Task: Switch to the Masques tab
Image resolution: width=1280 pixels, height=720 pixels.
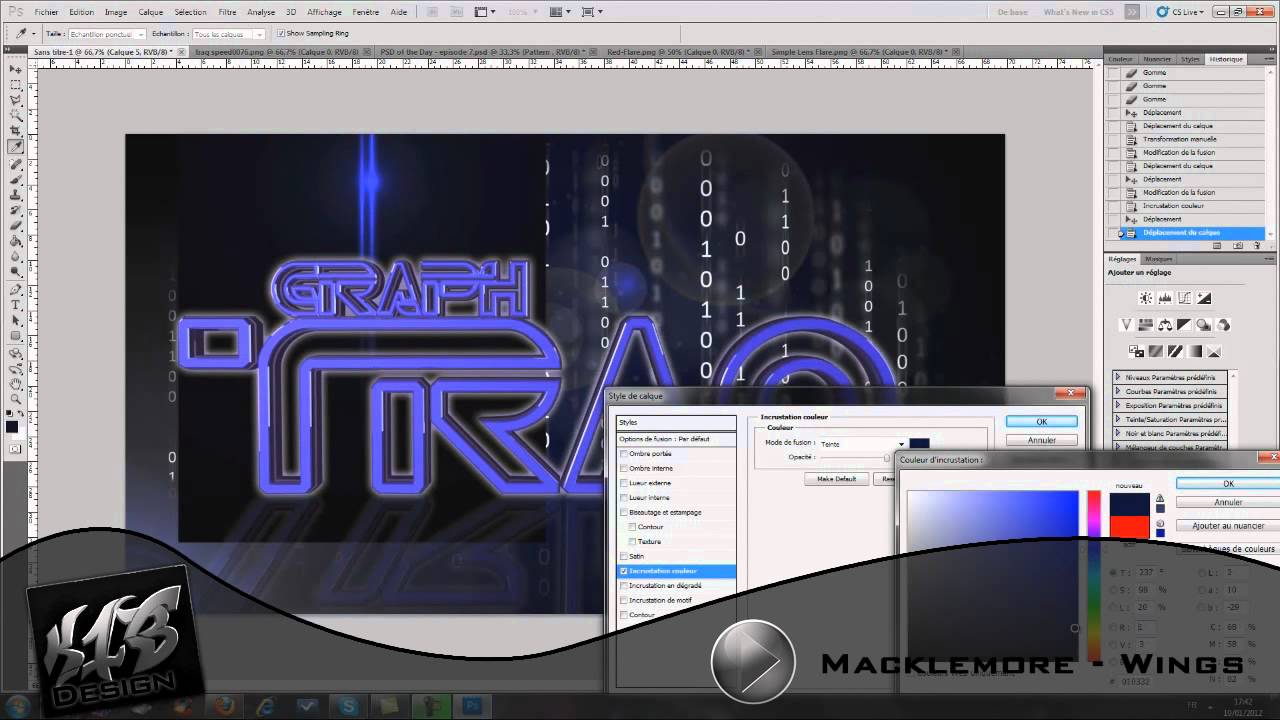Action: [1159, 259]
